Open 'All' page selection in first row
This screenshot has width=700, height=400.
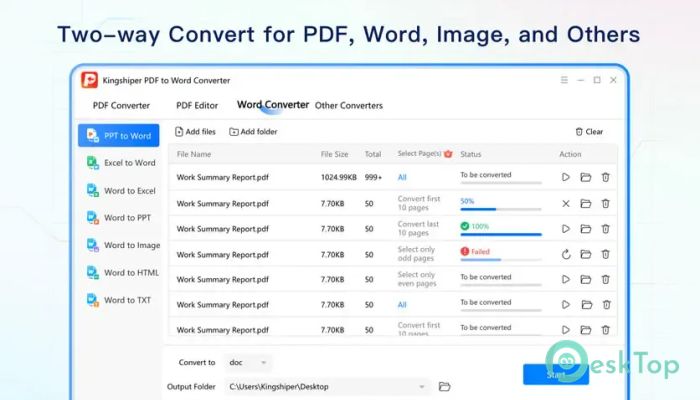coord(402,178)
